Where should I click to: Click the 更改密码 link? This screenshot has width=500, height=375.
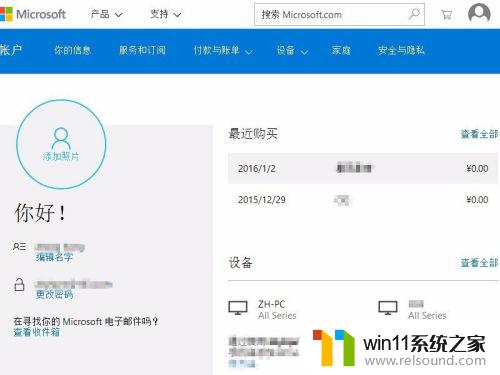[54, 294]
